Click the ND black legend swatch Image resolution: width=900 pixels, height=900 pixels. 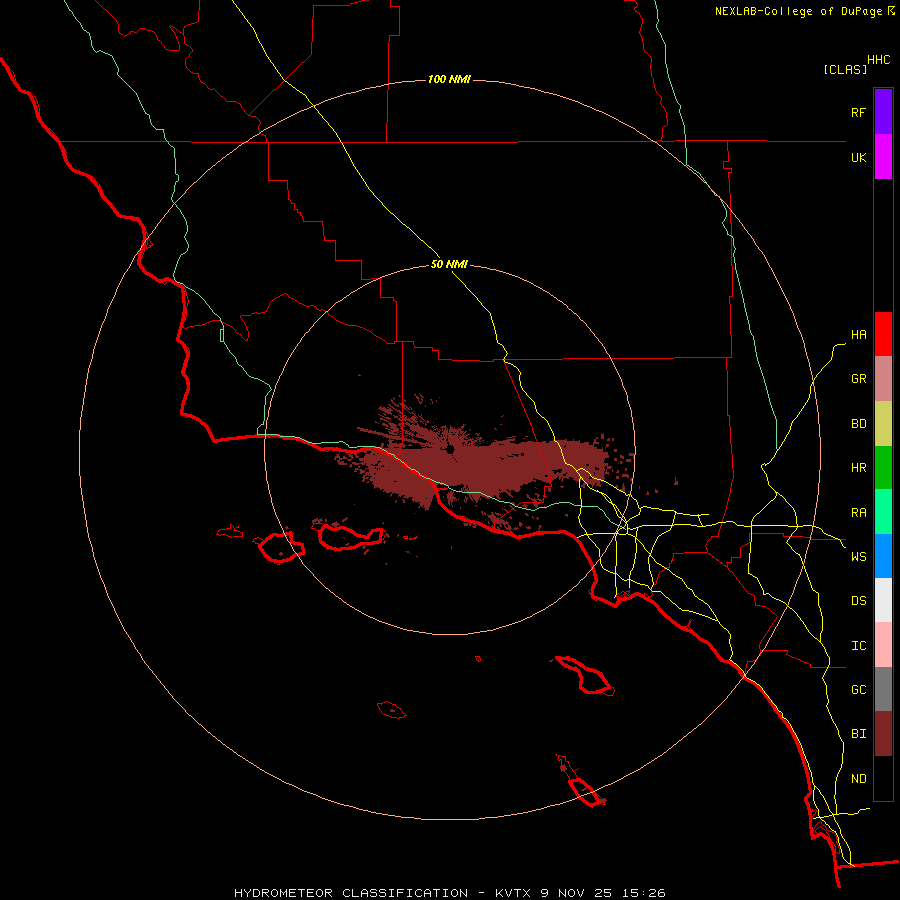[x=883, y=778]
